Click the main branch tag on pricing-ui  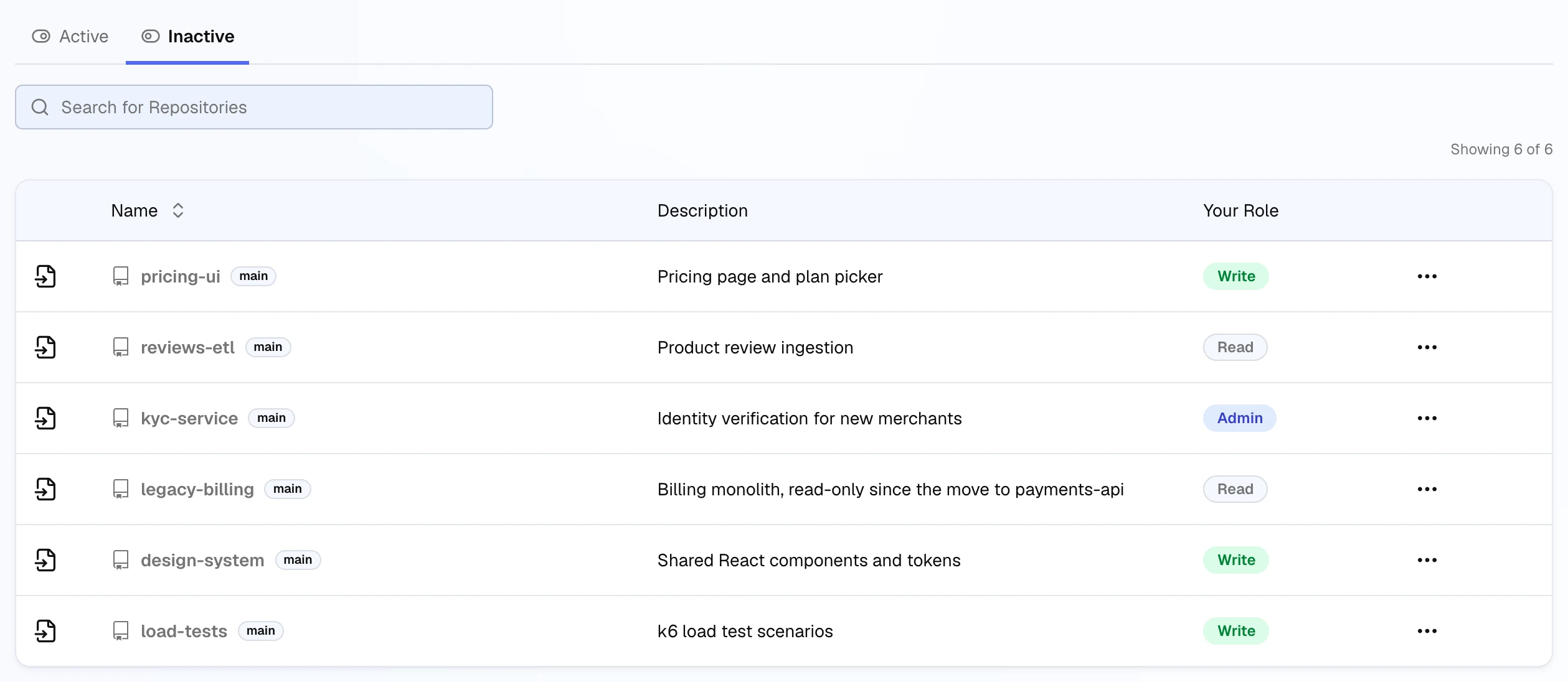coord(253,276)
